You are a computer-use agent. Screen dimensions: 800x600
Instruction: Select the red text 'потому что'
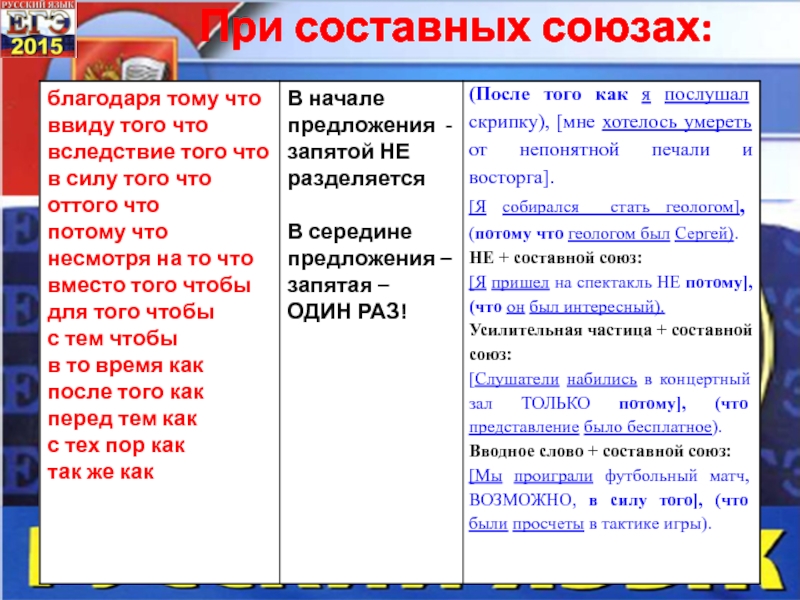point(108,232)
